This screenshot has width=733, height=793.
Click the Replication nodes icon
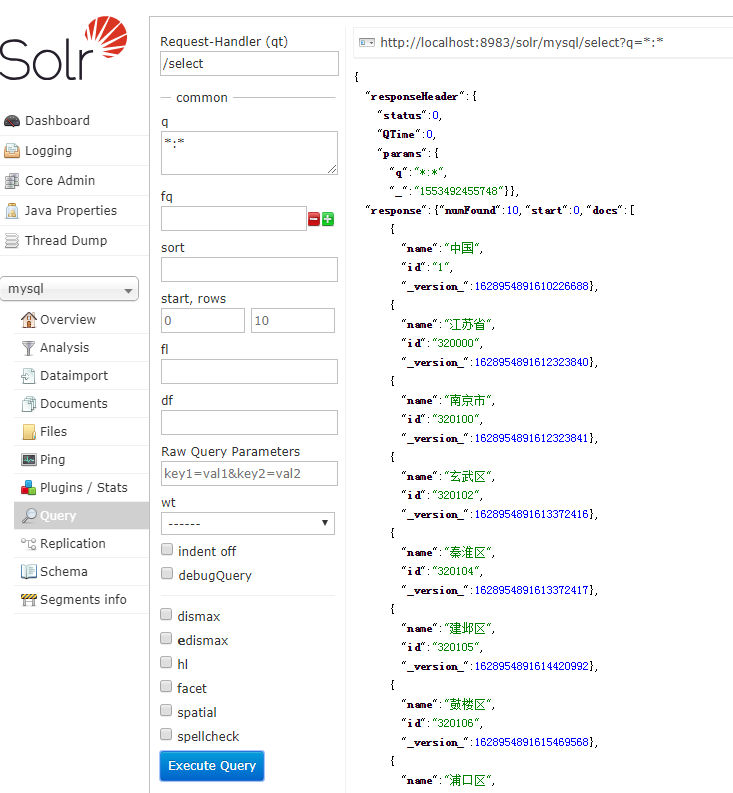[28, 544]
